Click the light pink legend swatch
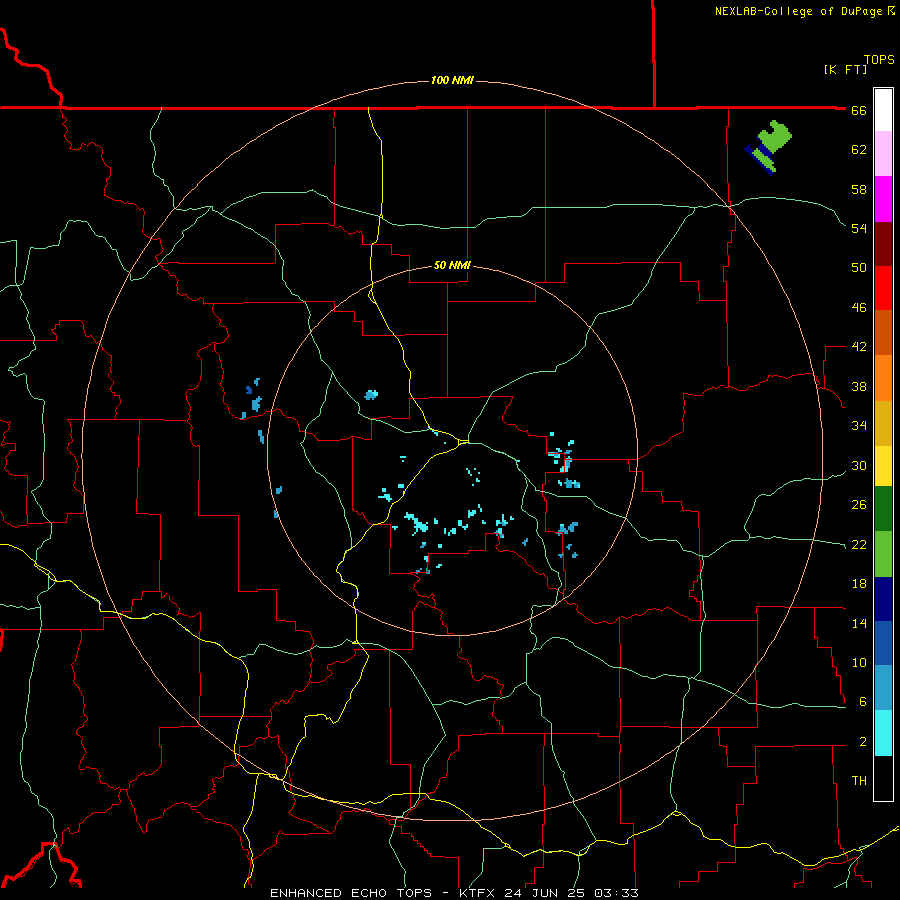Screen dimensions: 900x900 pyautogui.click(x=883, y=154)
